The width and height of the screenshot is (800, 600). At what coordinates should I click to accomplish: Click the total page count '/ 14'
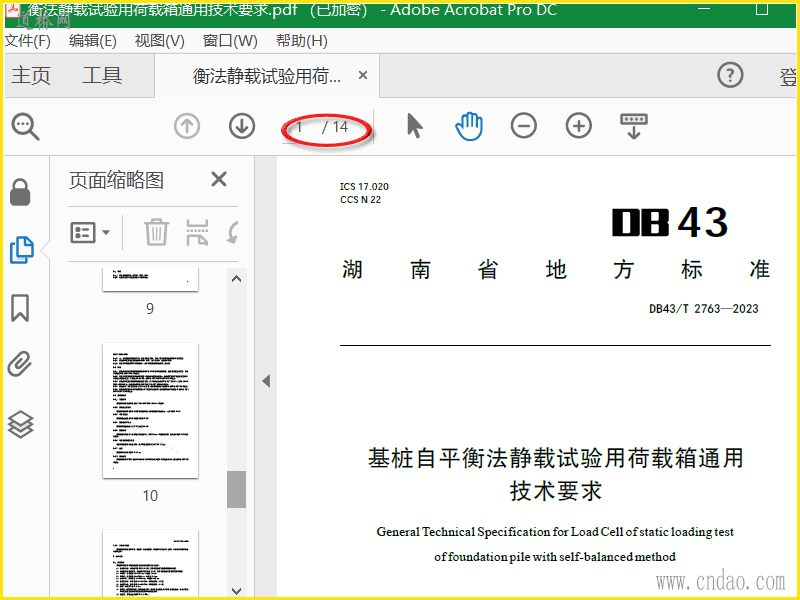(x=335, y=127)
